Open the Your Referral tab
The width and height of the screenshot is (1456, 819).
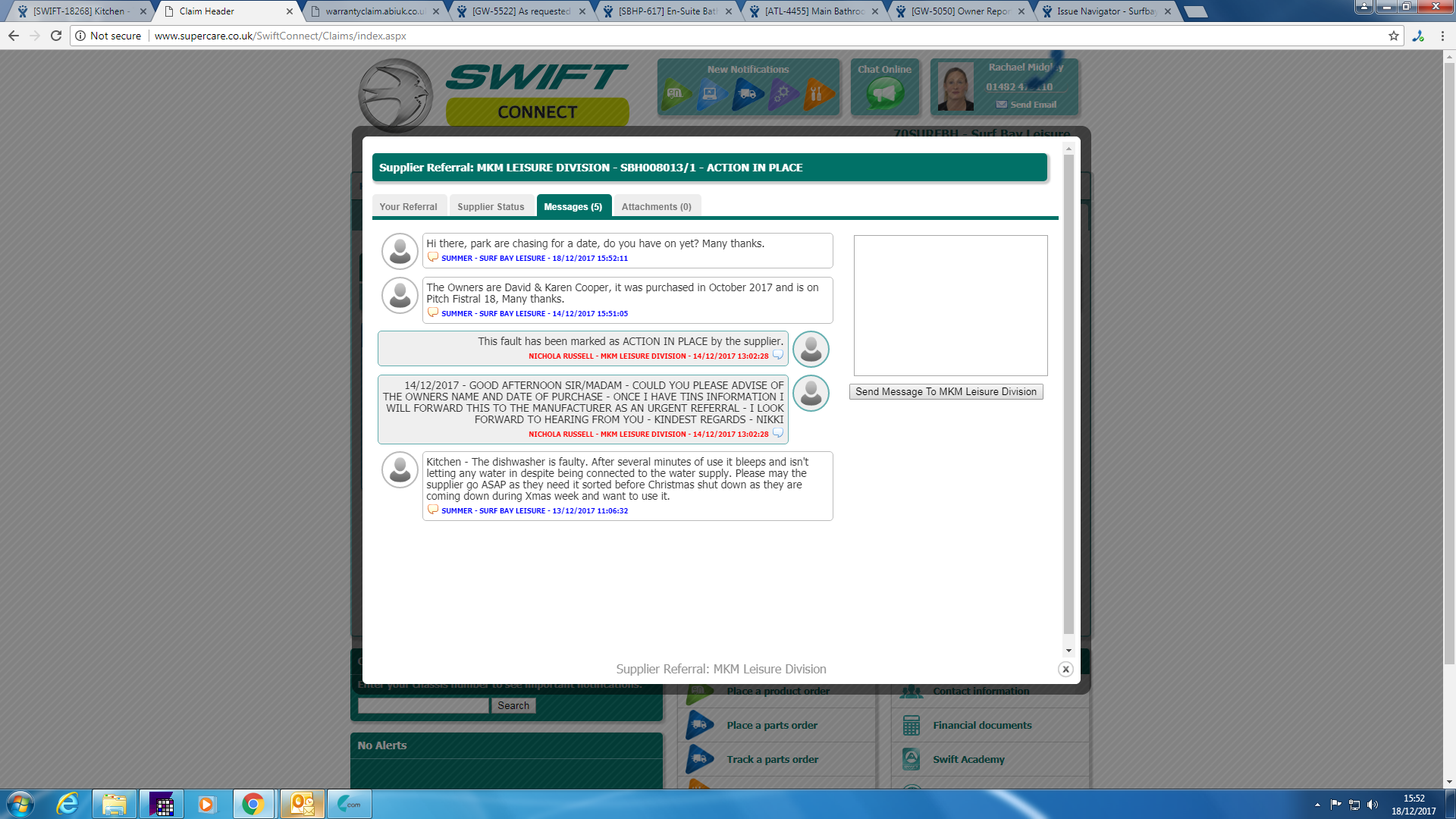point(408,206)
